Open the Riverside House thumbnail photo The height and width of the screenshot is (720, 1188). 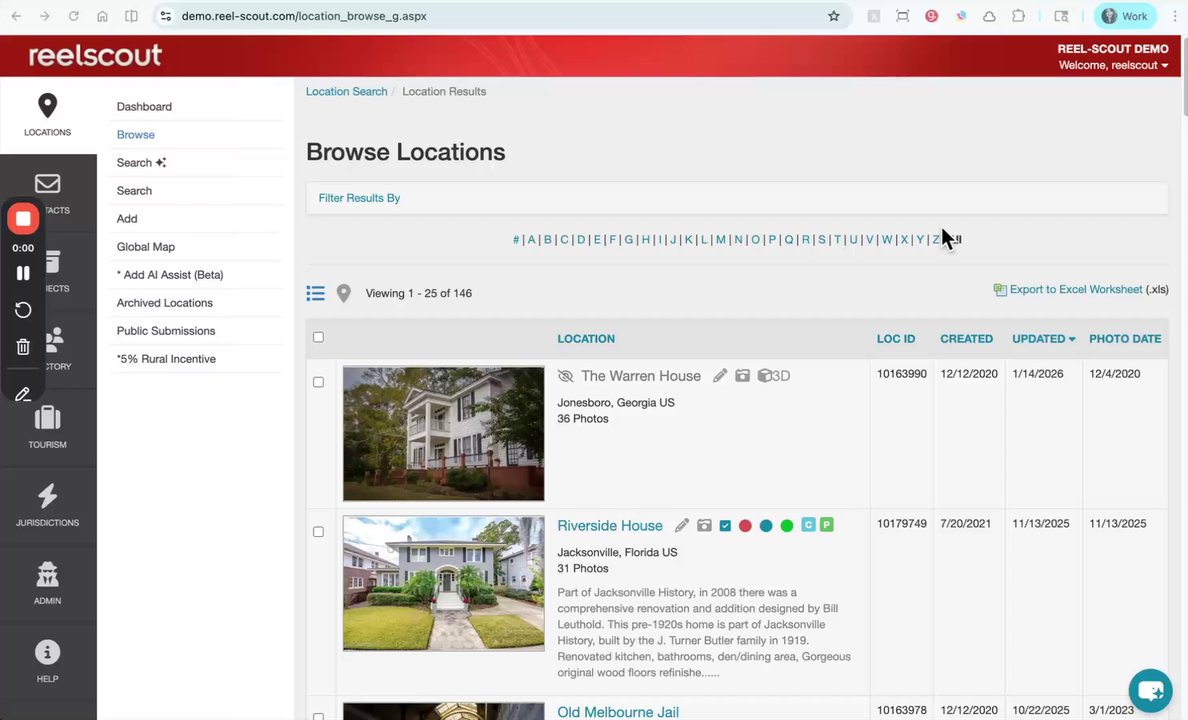pyautogui.click(x=443, y=584)
